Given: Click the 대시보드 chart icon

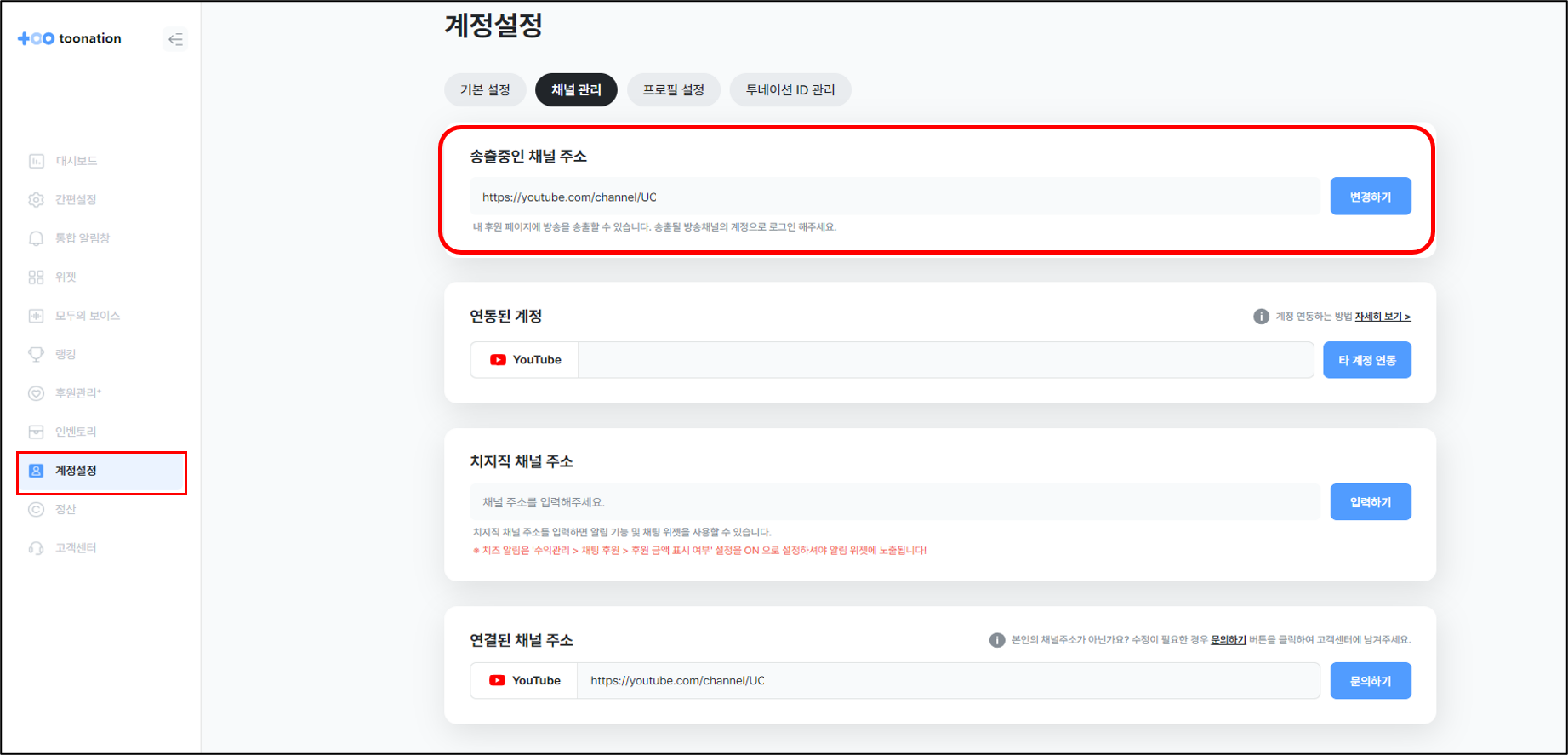Looking at the screenshot, I should [x=36, y=161].
